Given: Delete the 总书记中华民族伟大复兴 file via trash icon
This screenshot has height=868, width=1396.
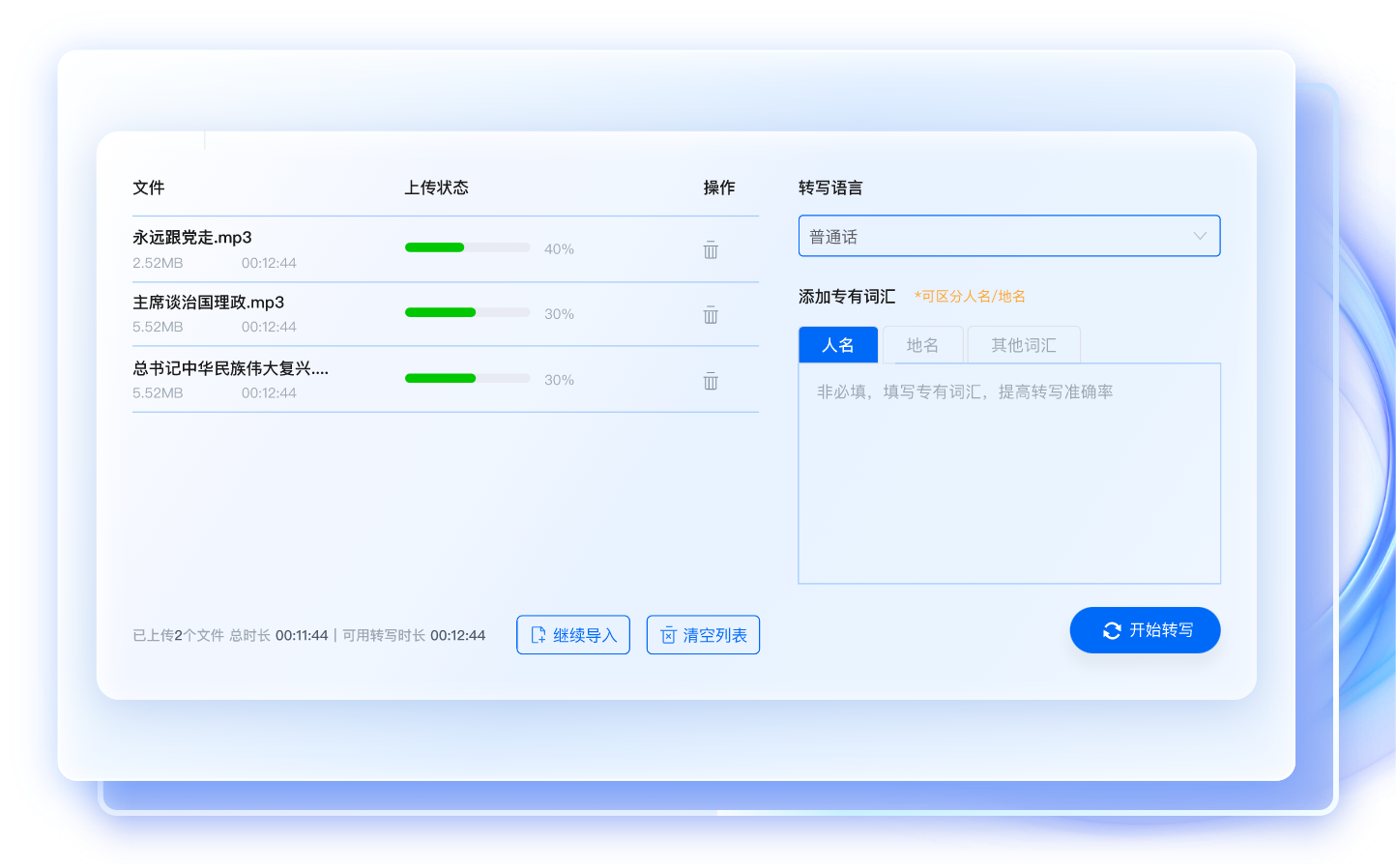Looking at the screenshot, I should coord(711,380).
